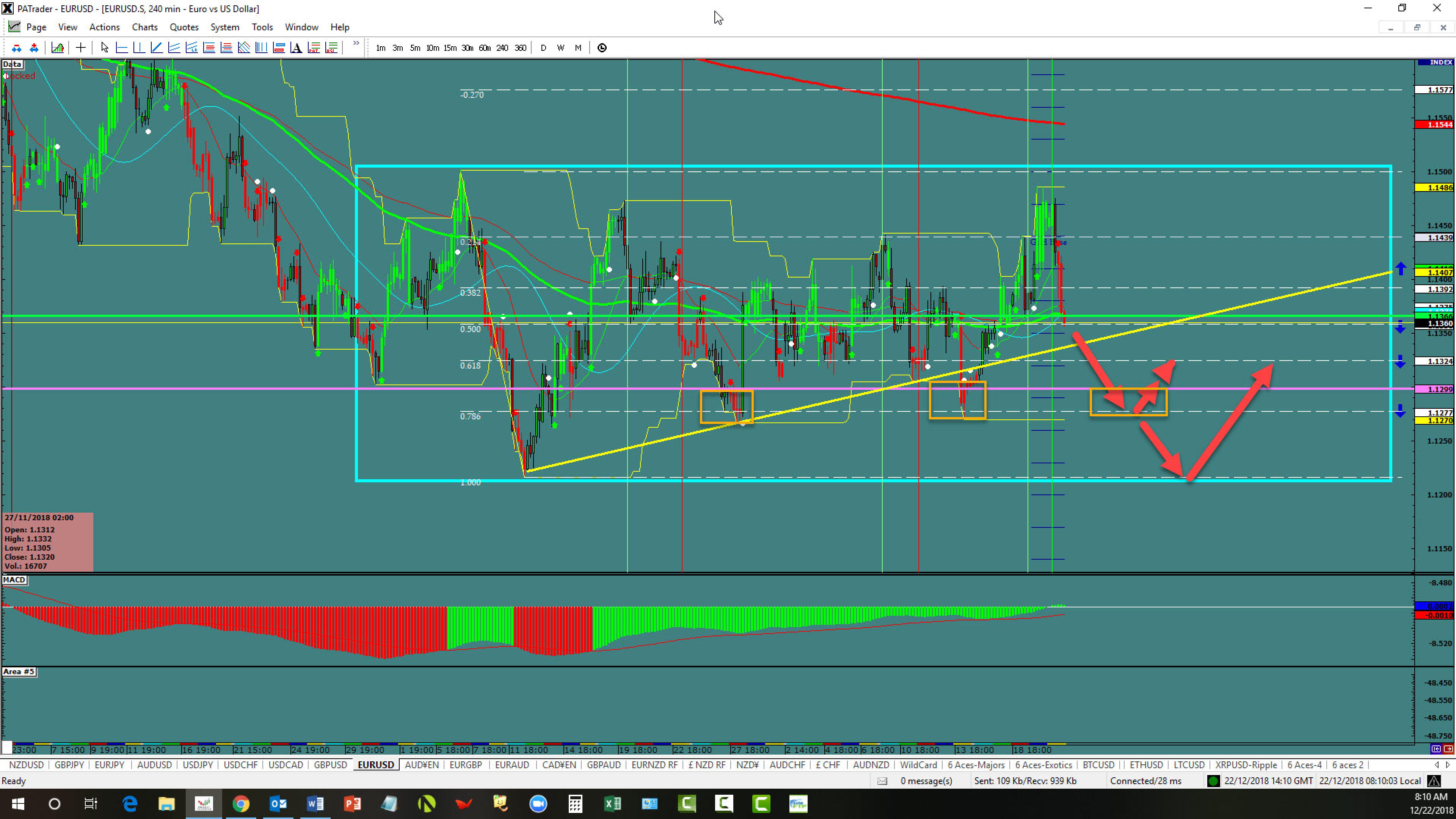Select the blue-red rectangle zones tool

pos(279,48)
